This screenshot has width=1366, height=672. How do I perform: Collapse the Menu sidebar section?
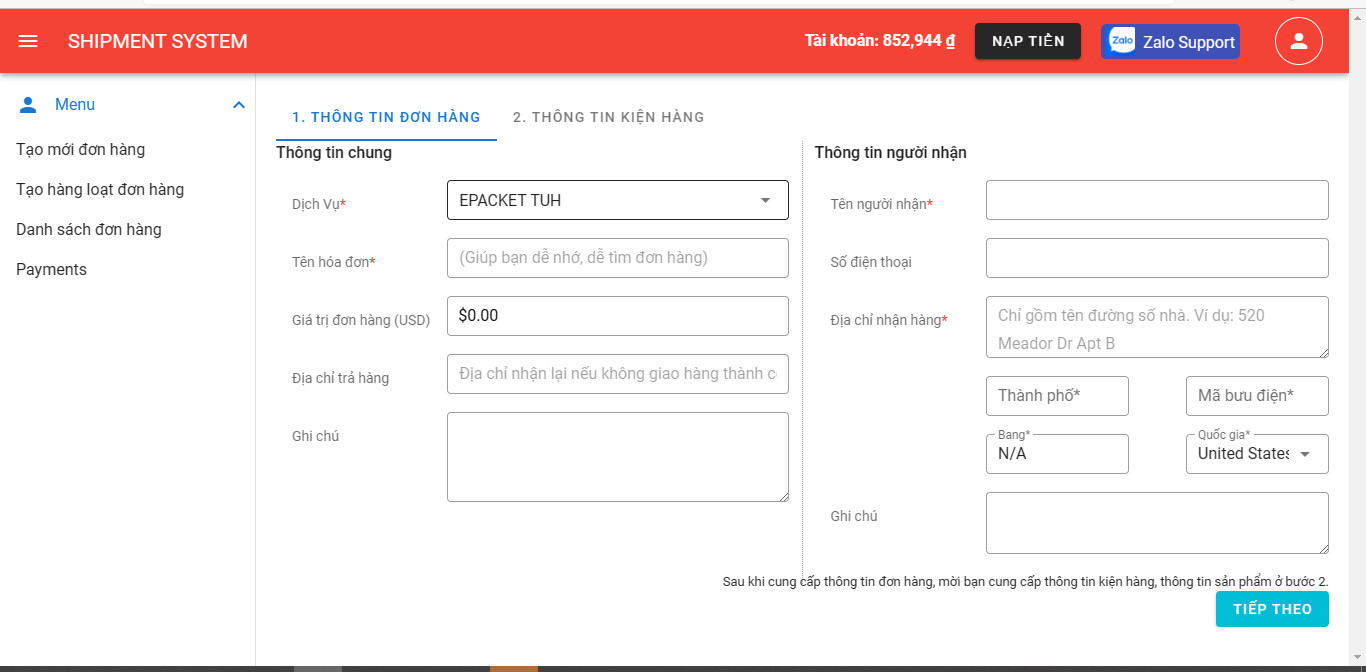[x=238, y=105]
